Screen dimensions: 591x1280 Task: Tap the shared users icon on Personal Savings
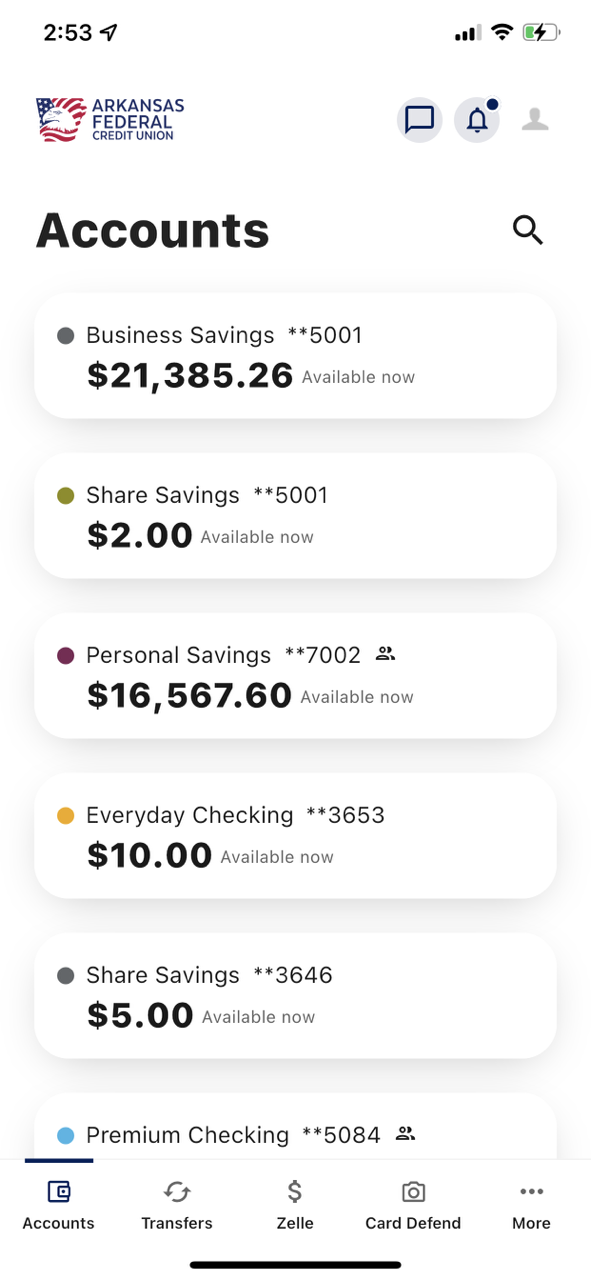click(385, 653)
